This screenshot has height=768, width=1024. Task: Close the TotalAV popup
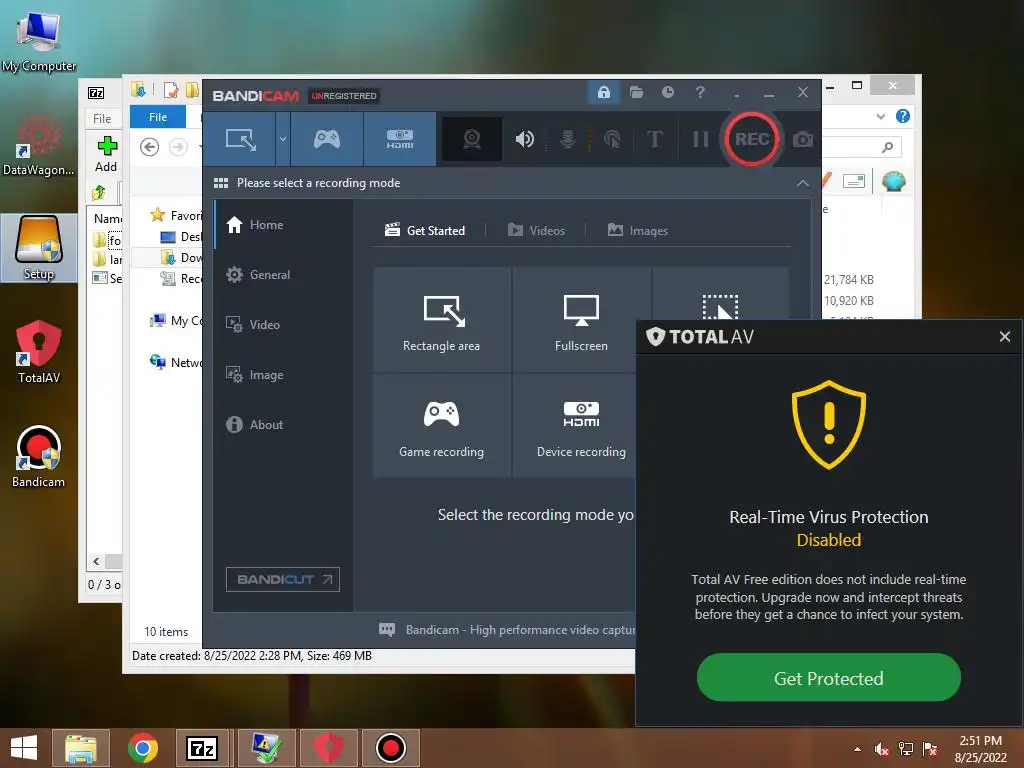click(x=1004, y=336)
